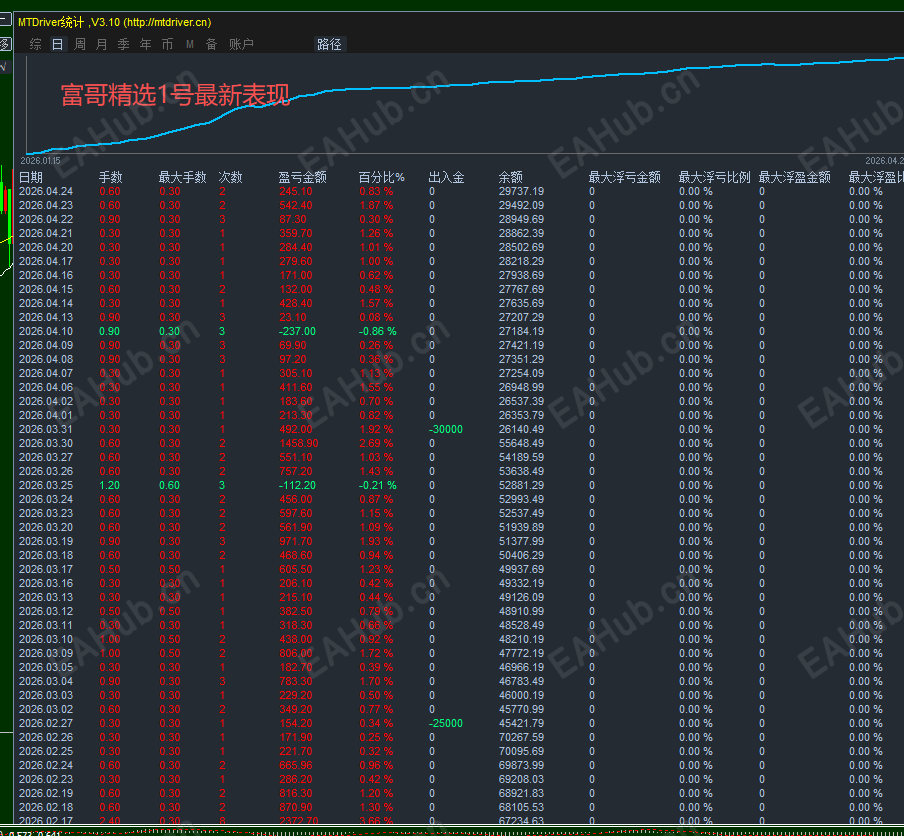Click the balance 29737.19 cell

tap(521, 191)
